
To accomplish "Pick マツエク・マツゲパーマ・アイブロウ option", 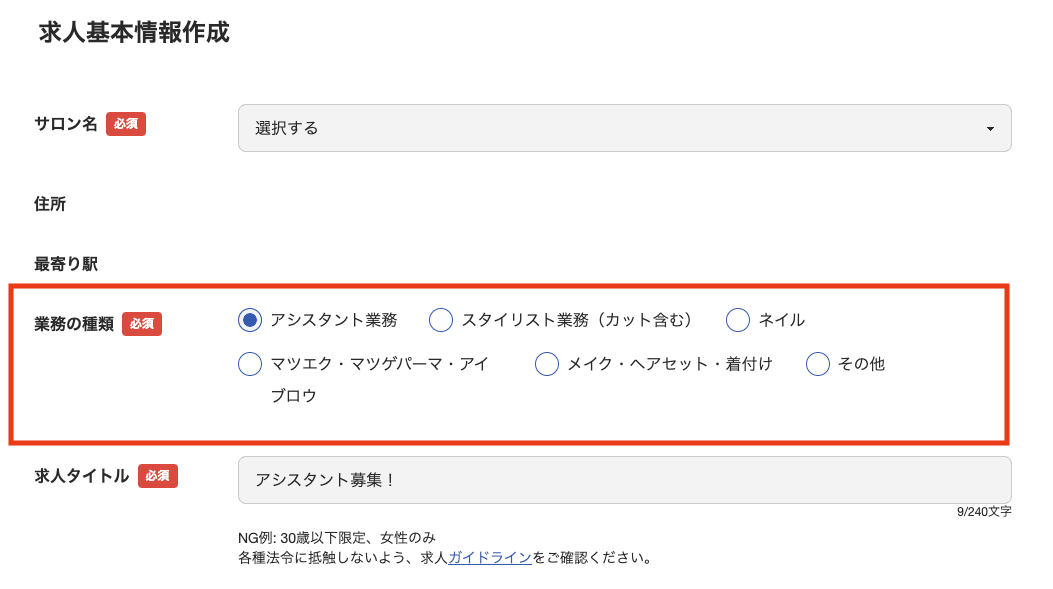I will click(x=249, y=364).
